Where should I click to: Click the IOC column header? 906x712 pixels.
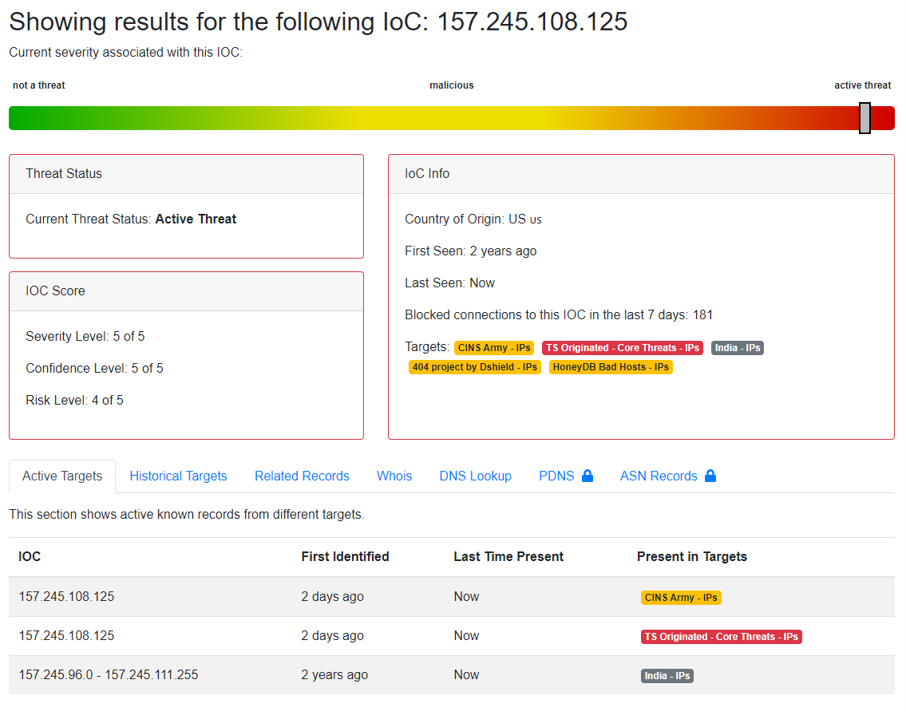tap(30, 556)
